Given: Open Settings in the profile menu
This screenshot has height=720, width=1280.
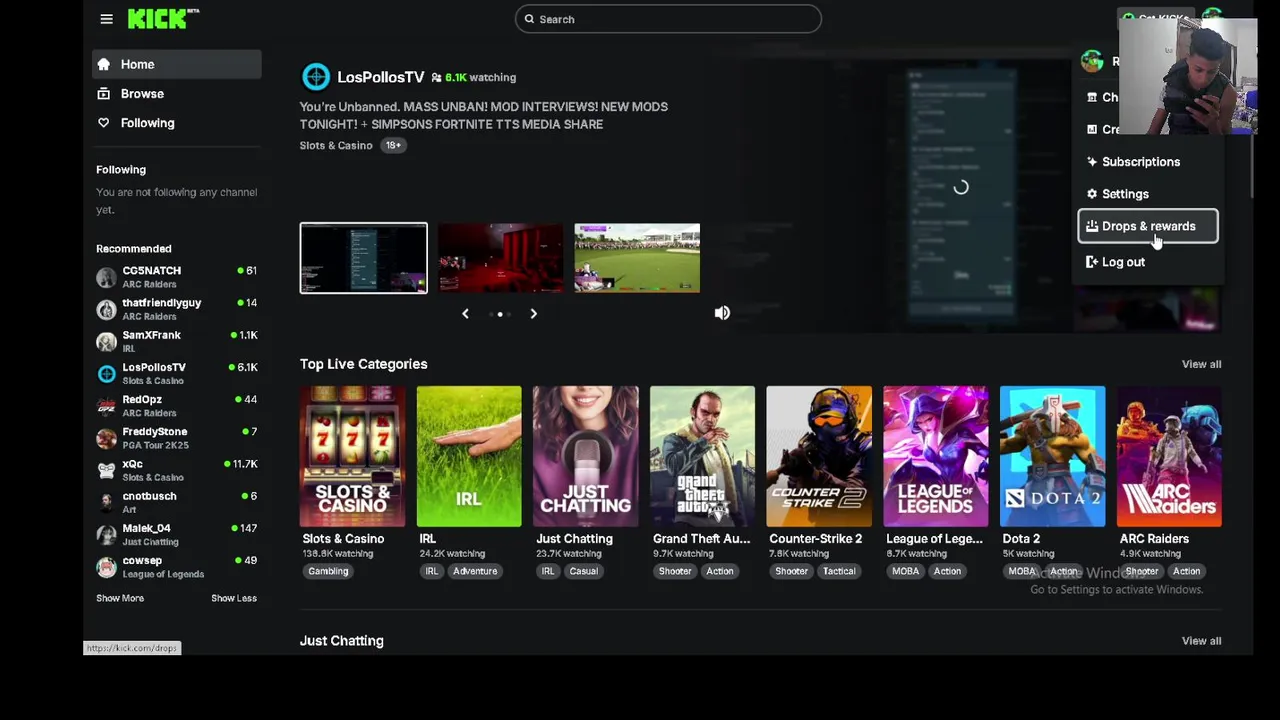Looking at the screenshot, I should click(x=1148, y=194).
